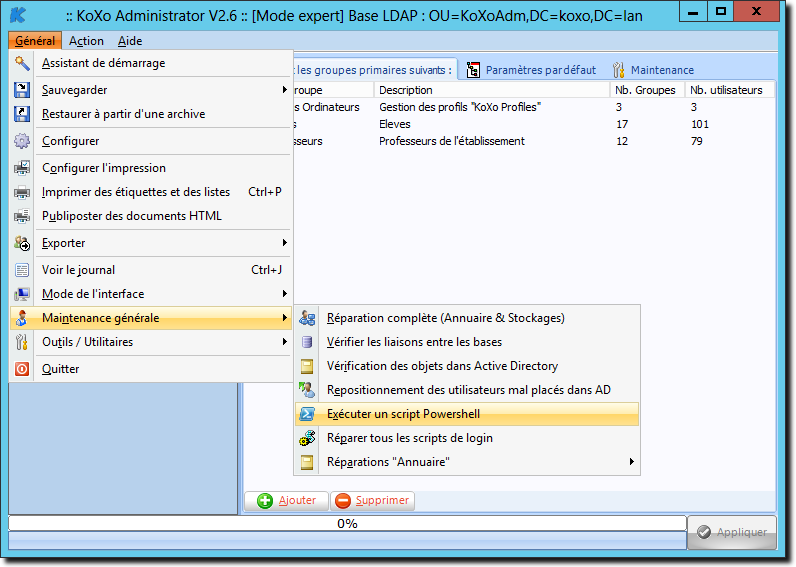
Task: Open the Action menu
Action: pos(86,41)
